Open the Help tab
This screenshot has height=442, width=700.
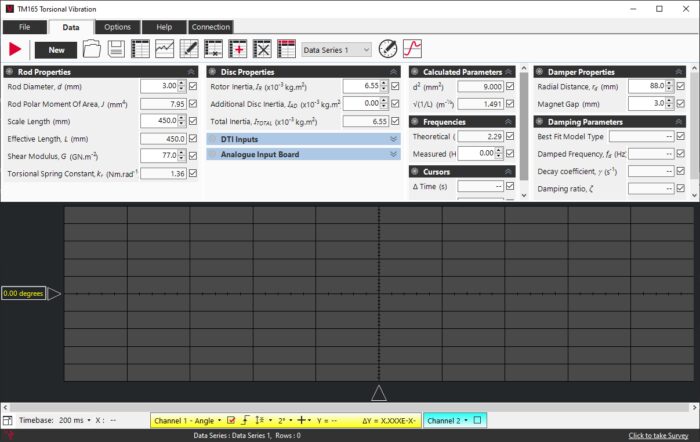[164, 27]
